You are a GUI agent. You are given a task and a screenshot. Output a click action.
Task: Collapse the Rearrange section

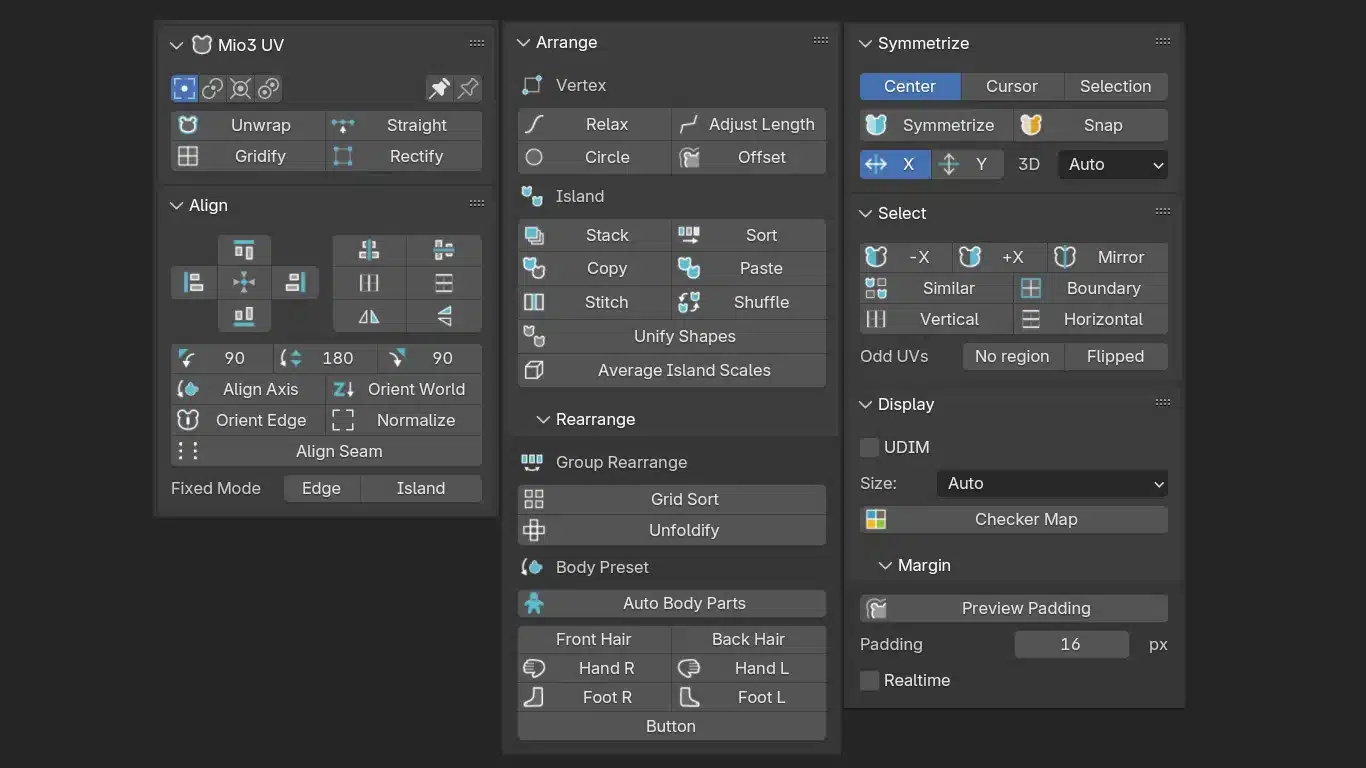point(544,419)
